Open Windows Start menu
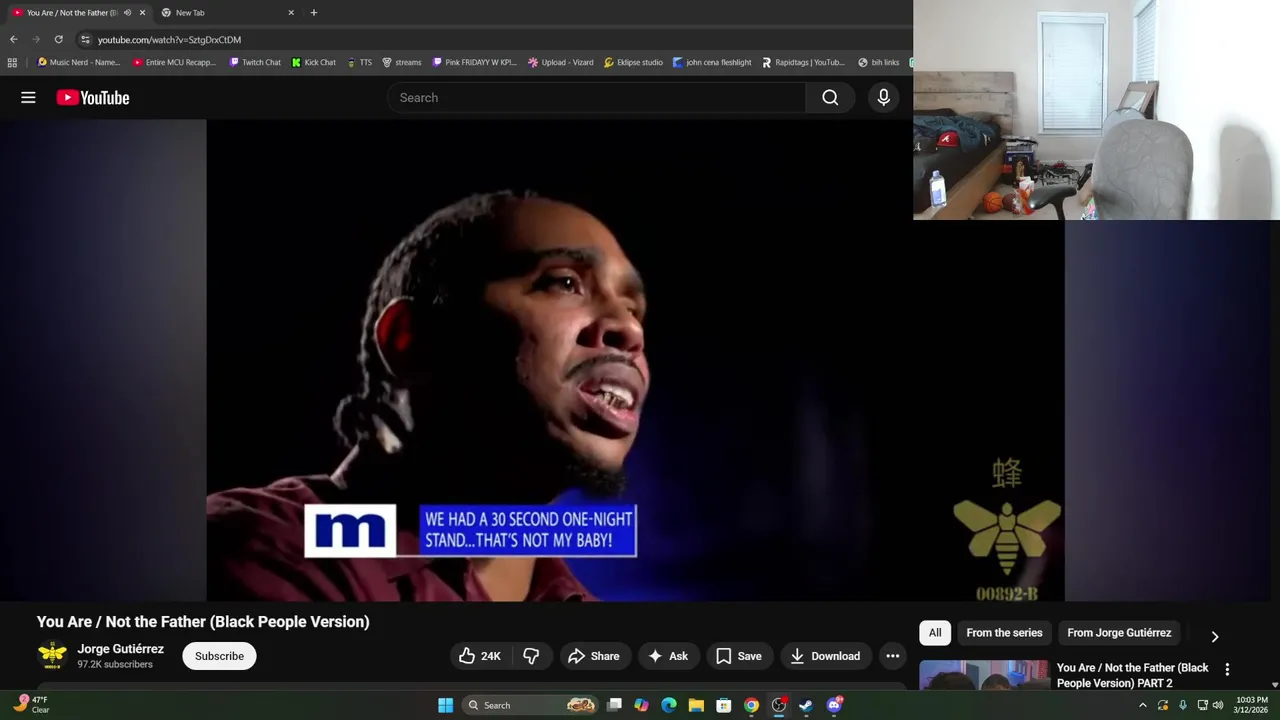Screen dimensions: 1280x720 click(x=445, y=705)
